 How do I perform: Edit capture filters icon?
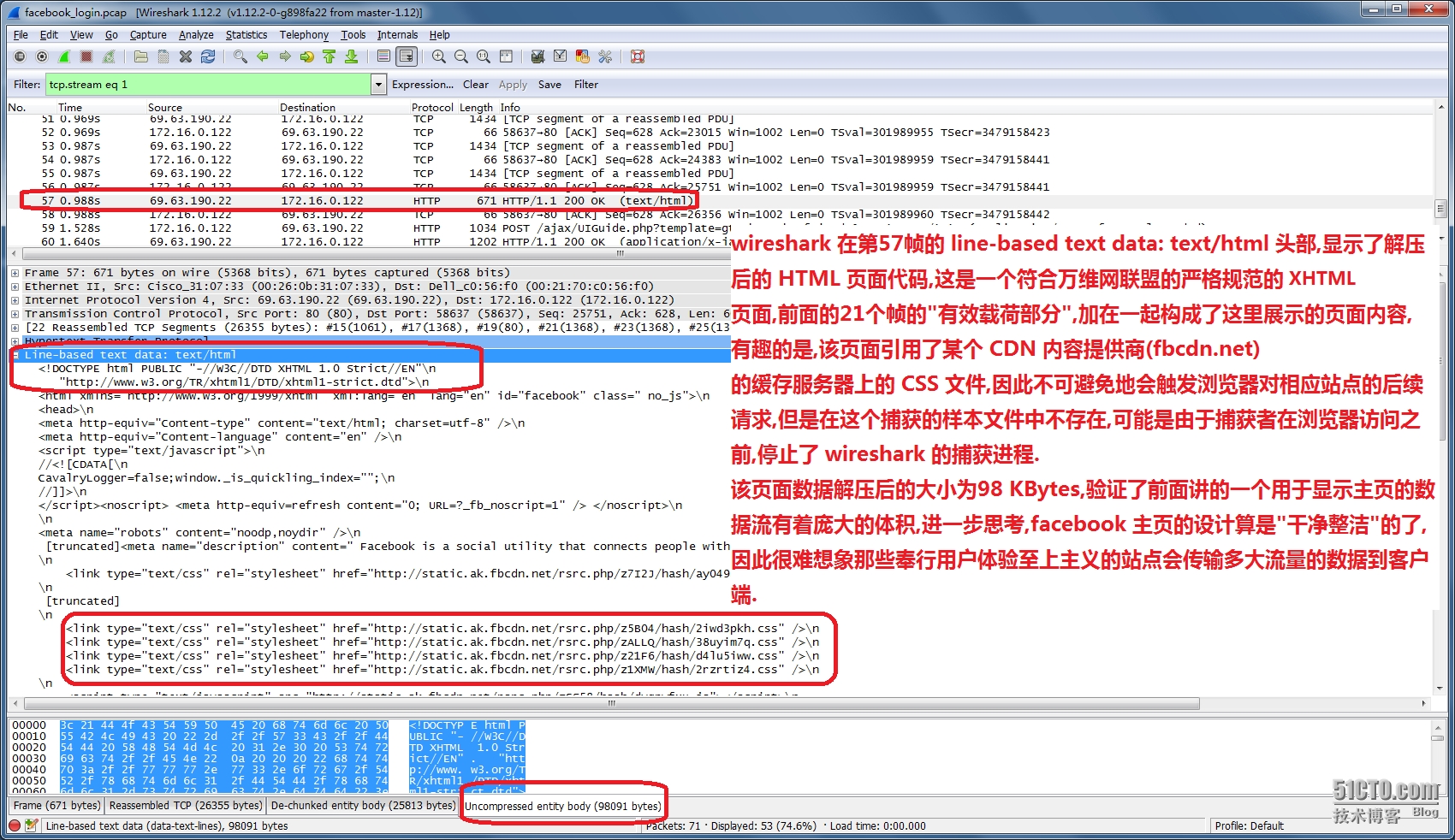(x=537, y=56)
